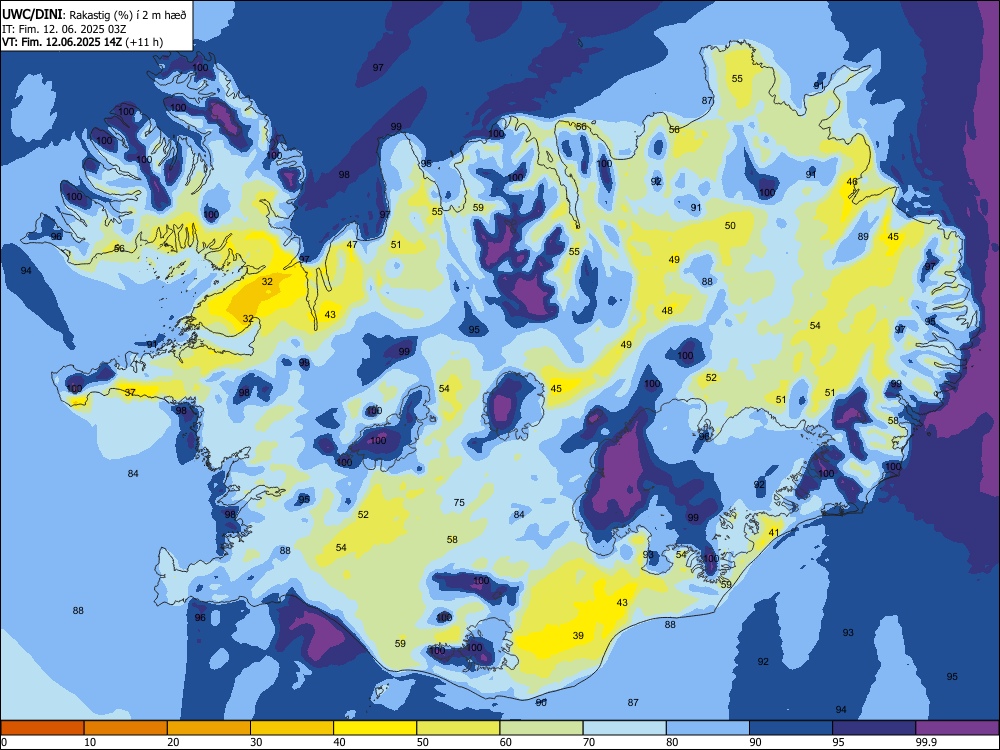Click the title text 'UWC/DINI: Rakastig (%) í 2 m hæð'

click(94, 14)
